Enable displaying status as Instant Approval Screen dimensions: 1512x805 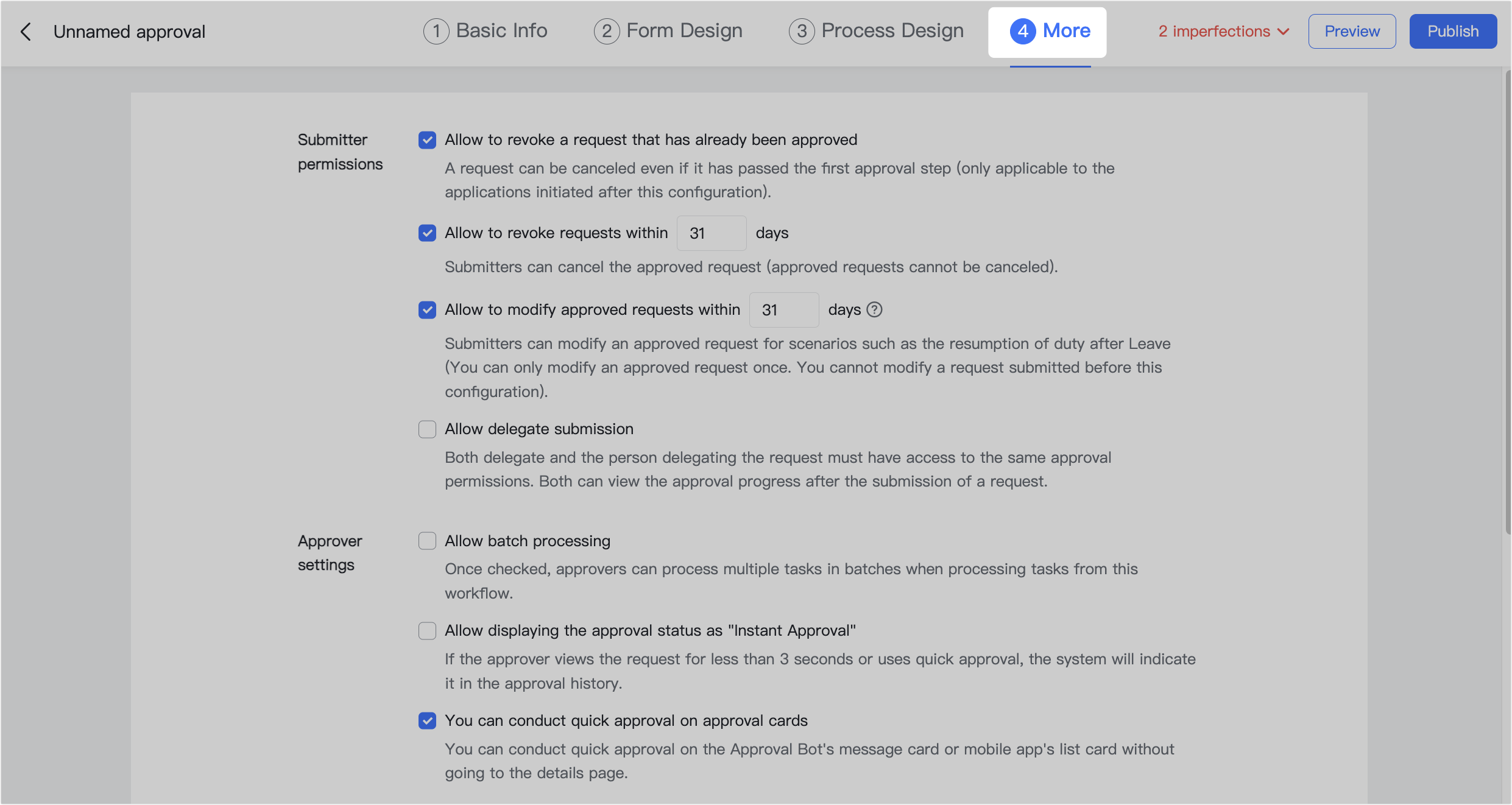(427, 630)
